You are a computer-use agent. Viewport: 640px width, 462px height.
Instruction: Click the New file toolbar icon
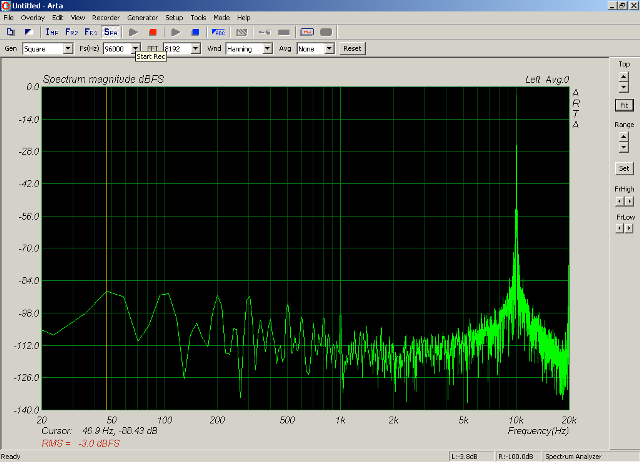point(11,32)
